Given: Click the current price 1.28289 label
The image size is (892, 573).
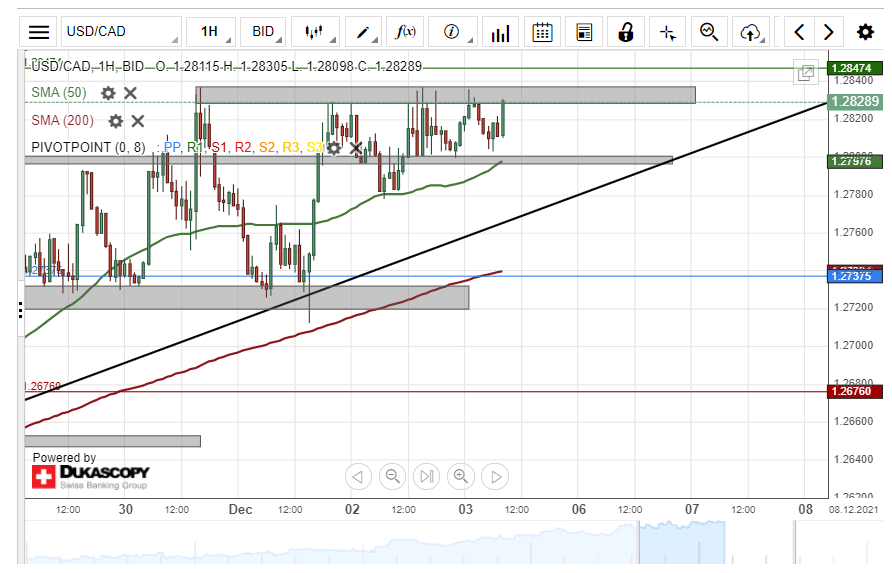Looking at the screenshot, I should tap(854, 102).
